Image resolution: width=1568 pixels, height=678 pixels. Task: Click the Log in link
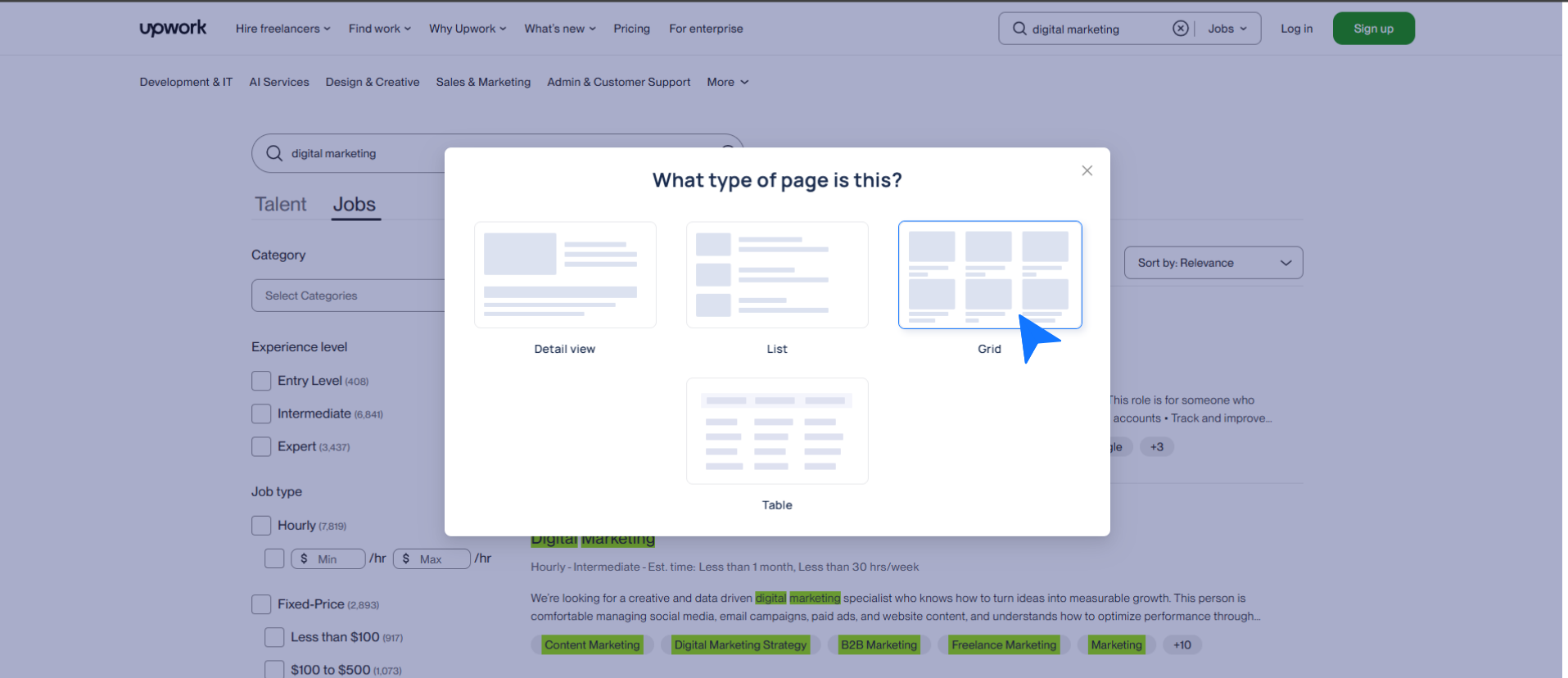point(1296,29)
